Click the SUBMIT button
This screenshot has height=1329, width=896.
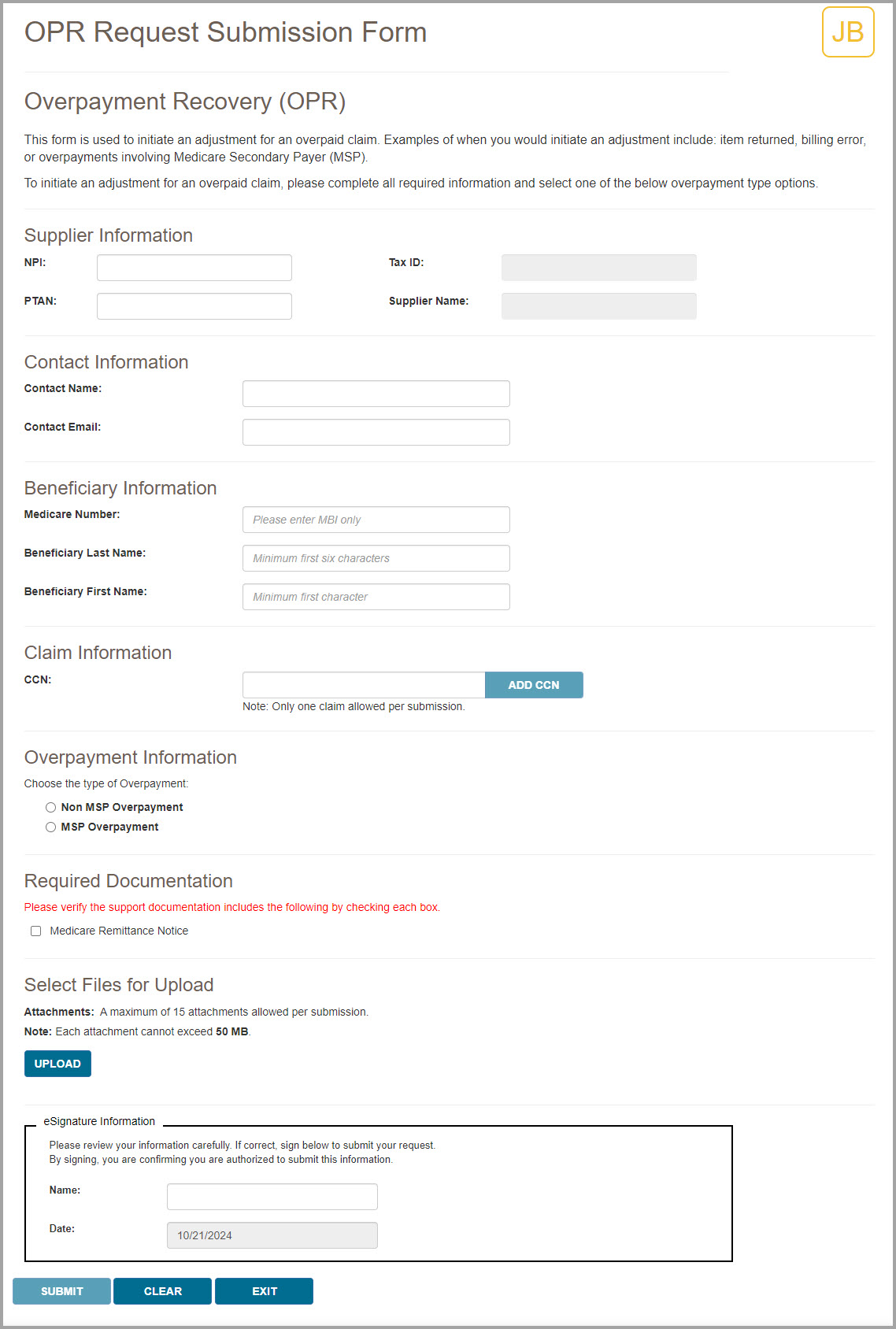tap(61, 1291)
